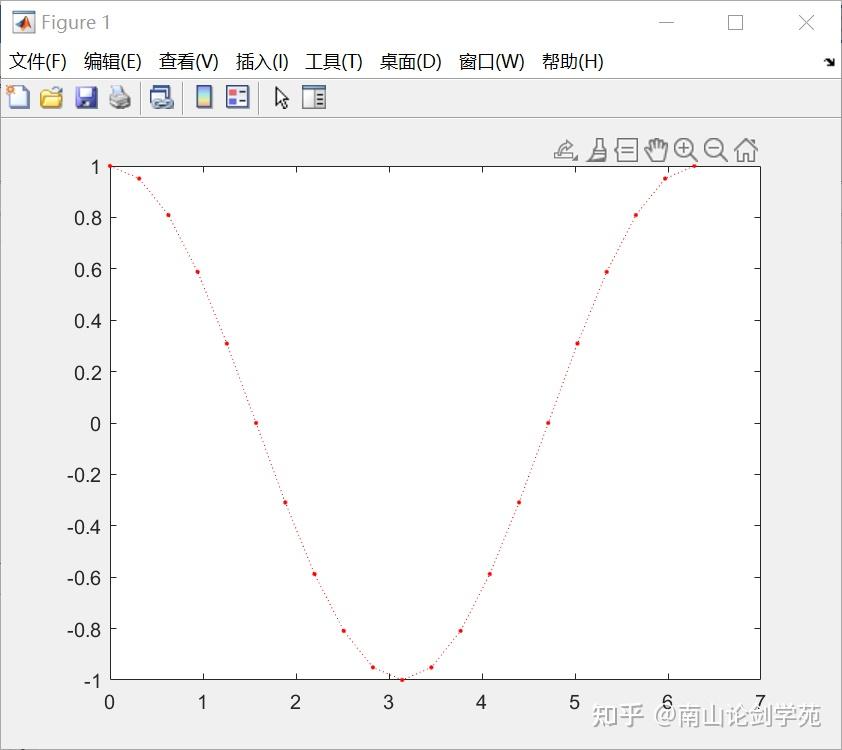The height and width of the screenshot is (750, 842).
Task: Create a new figure
Action: pyautogui.click(x=18, y=97)
